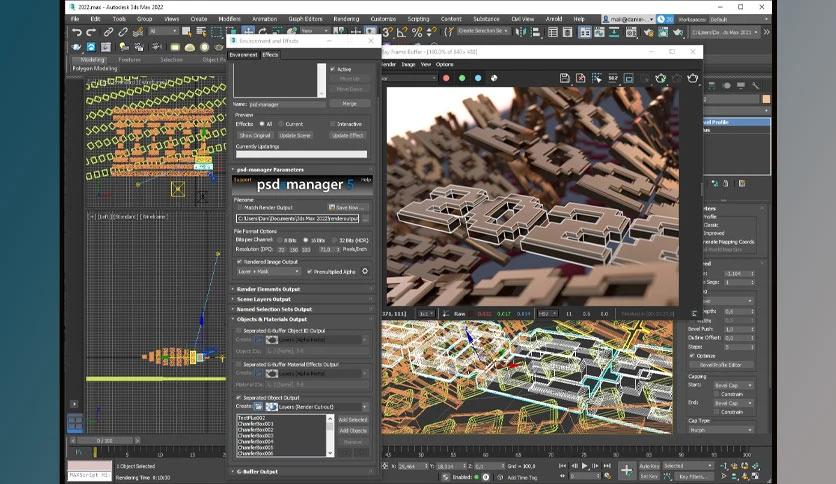Click Premultiplied Alpha settings gear icon

click(x=365, y=271)
